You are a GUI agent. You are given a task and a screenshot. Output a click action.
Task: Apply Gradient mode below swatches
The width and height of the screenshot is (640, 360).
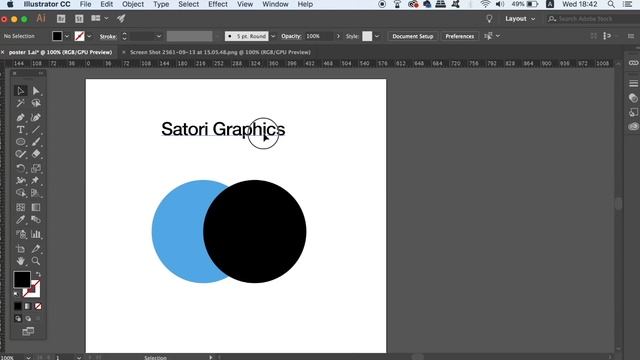click(28, 306)
